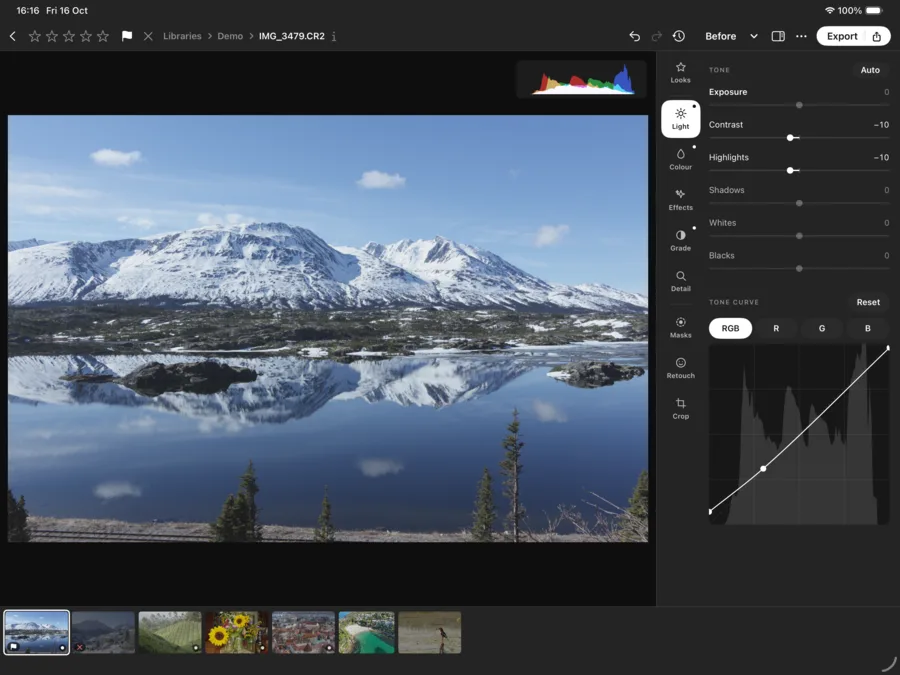Image resolution: width=900 pixels, height=675 pixels.
Task: Open the Retouch tool
Action: pos(680,368)
